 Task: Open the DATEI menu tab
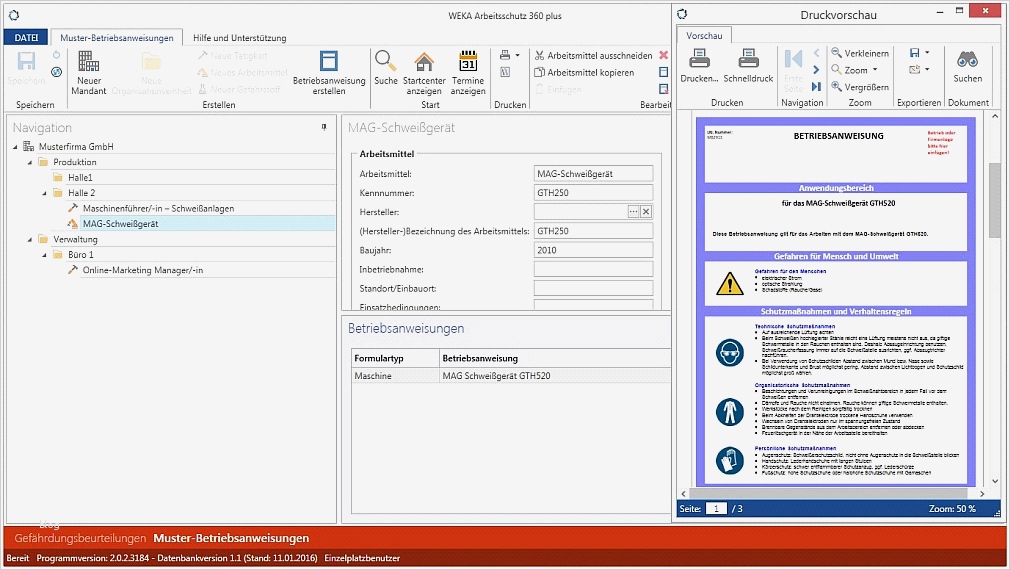[x=25, y=38]
